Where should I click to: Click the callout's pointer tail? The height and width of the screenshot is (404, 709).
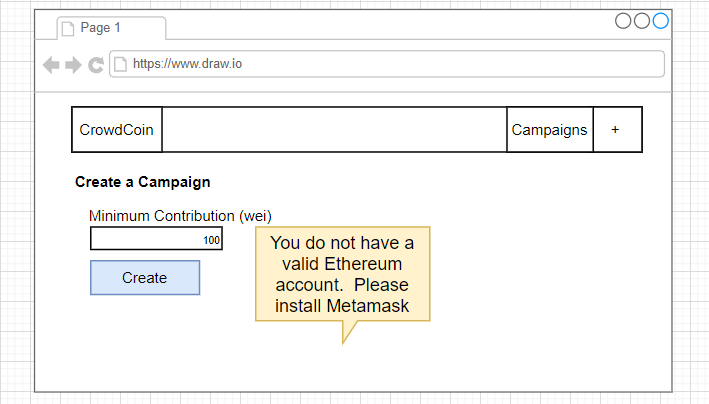click(347, 331)
